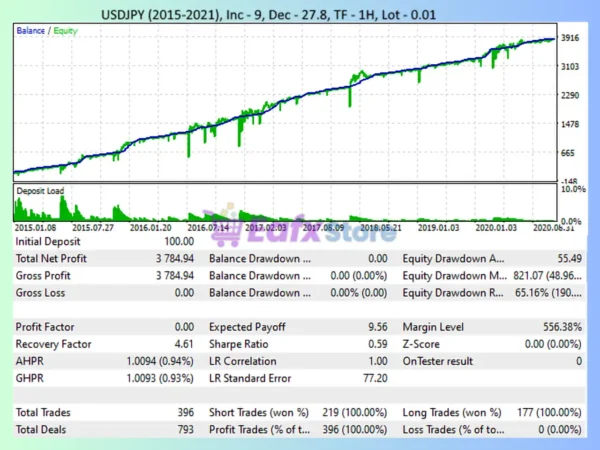Click the LR Correlation value 1.00
Screen dimensions: 600x450
tap(380, 361)
